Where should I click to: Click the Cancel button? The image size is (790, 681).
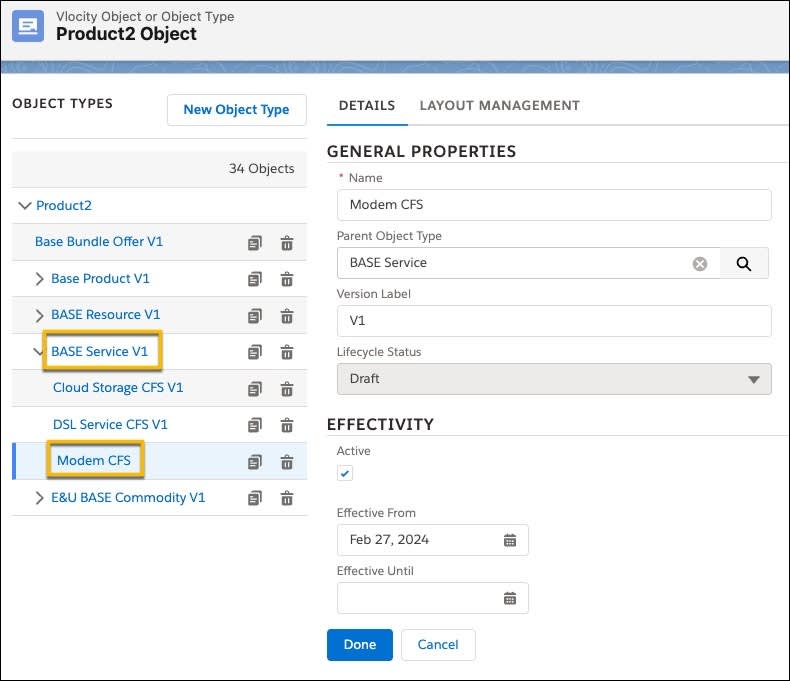click(438, 645)
